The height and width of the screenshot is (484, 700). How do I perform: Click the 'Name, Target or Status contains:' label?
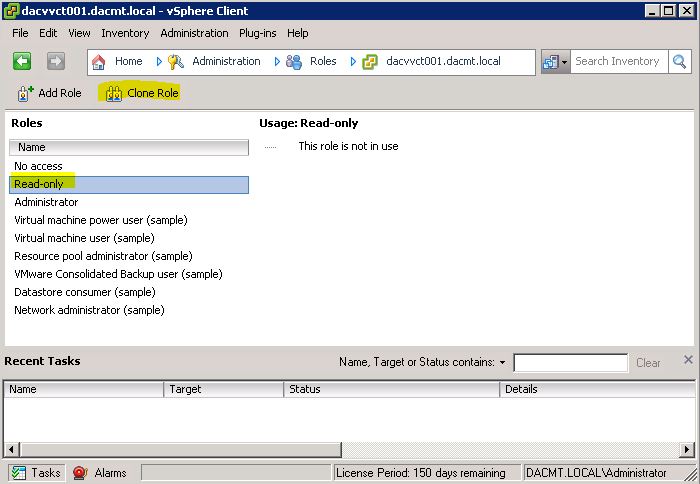click(x=417, y=362)
